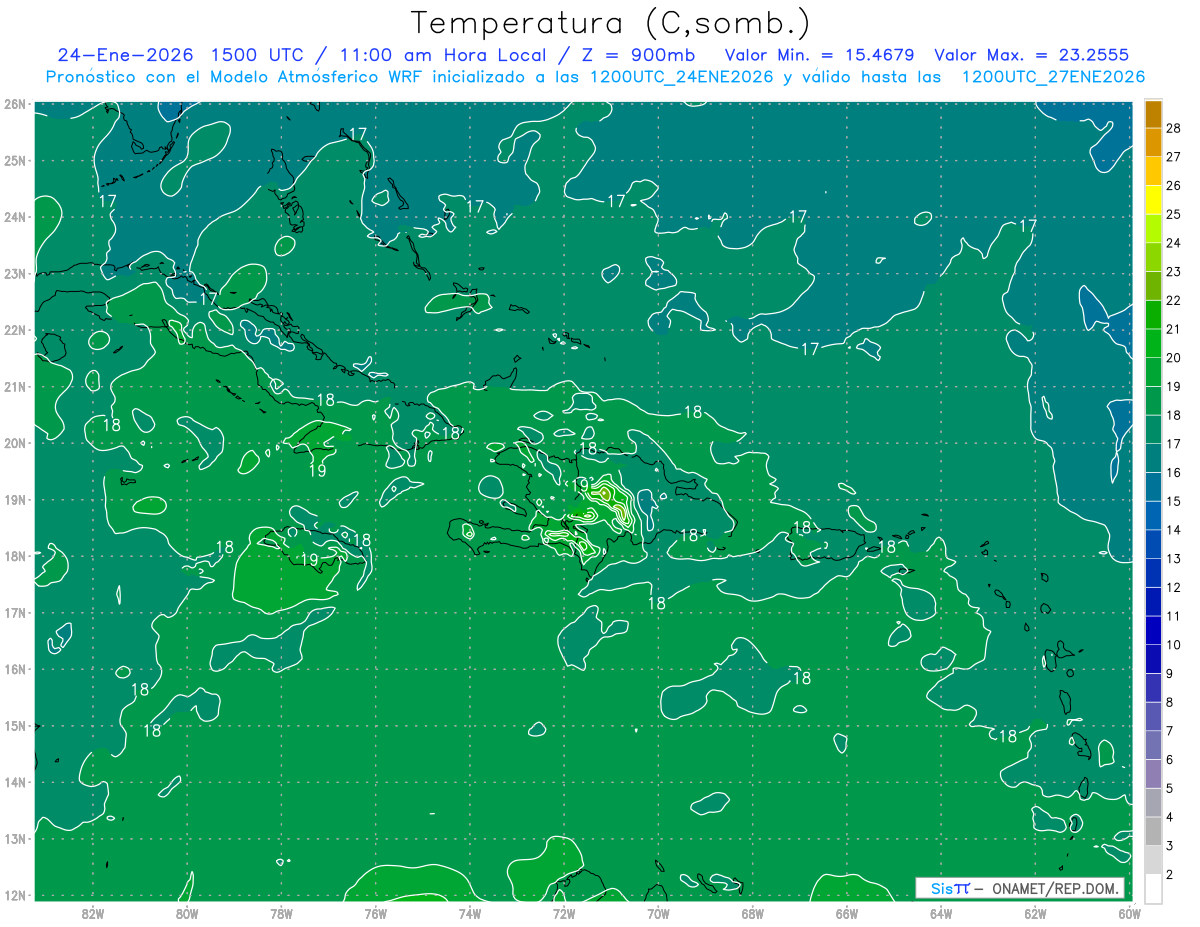Select the Valor Max. = 23.2555 readout

pos(1031,55)
